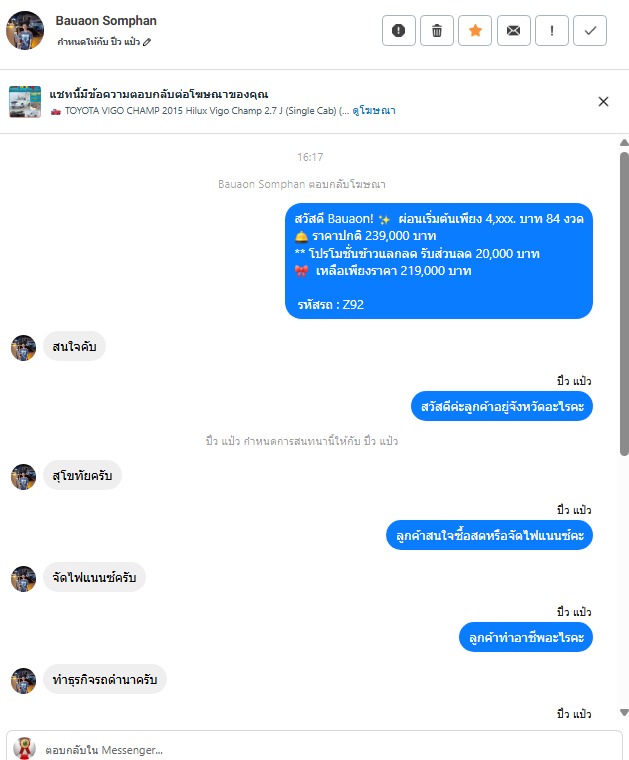Click the scrollbar down arrow

pos(624,712)
